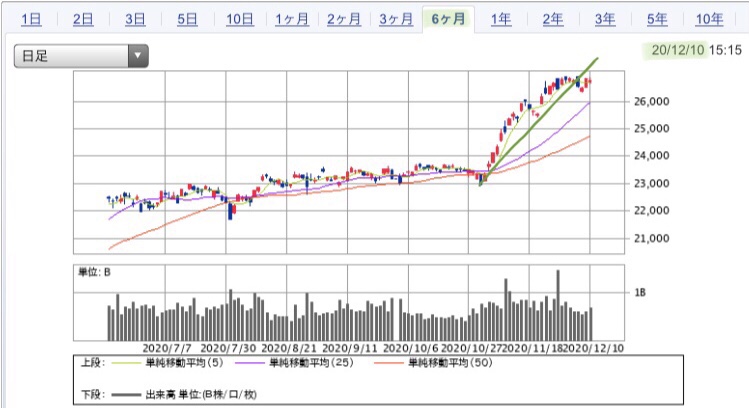Viewport: 749px width, 408px height.
Task: Open the 2ヶ月 range tab
Action: [x=344, y=19]
